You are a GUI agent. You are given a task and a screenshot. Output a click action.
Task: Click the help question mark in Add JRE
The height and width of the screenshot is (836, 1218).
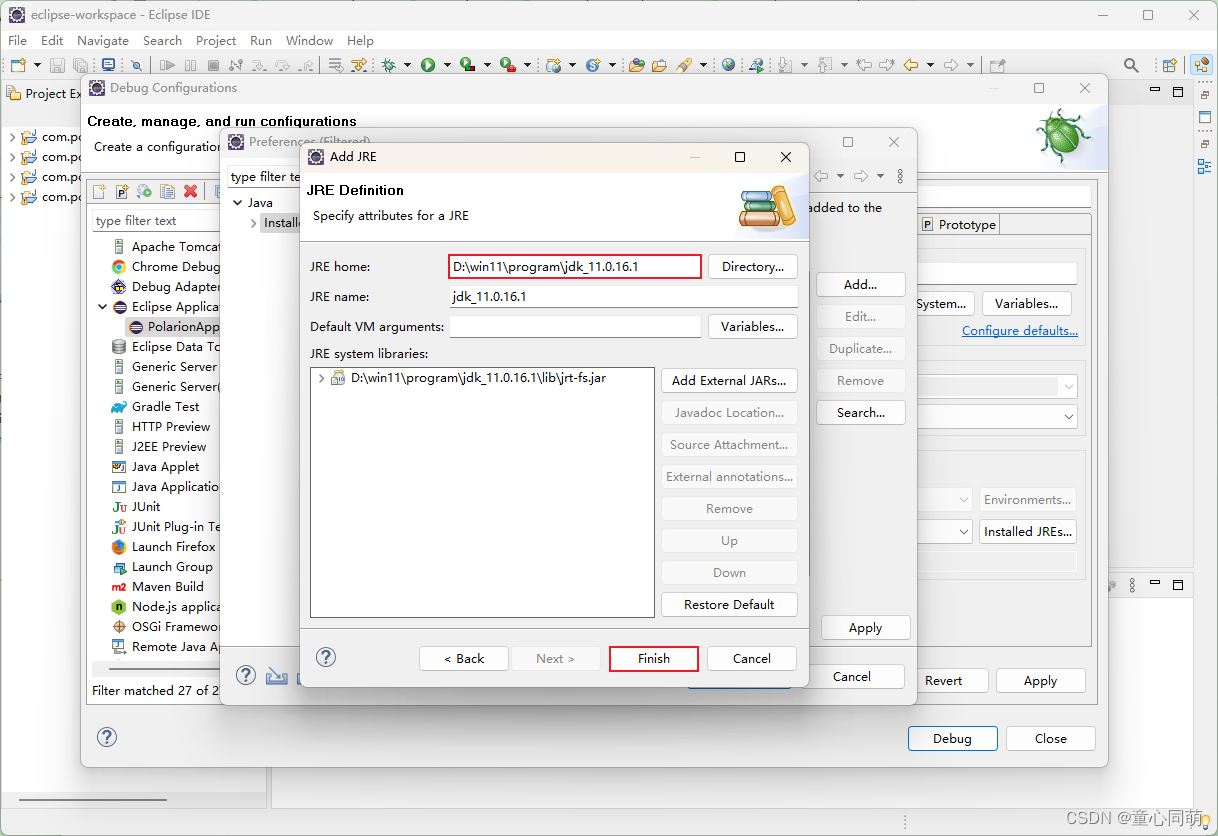coord(326,657)
